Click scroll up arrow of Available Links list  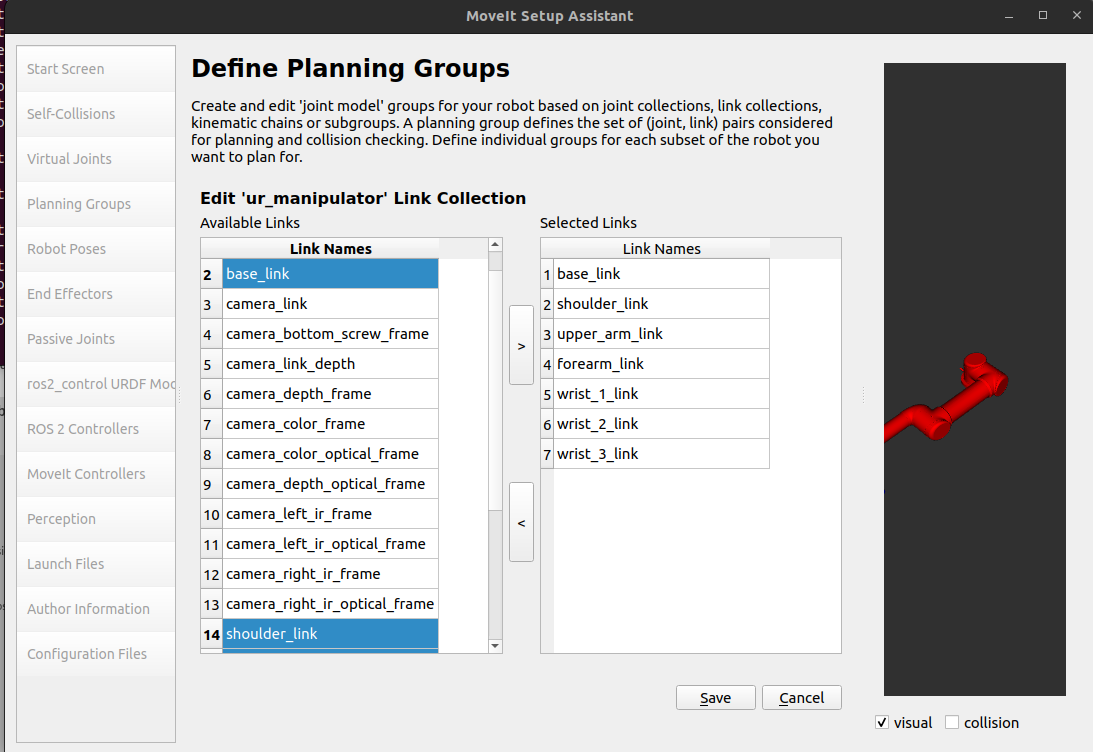point(495,245)
